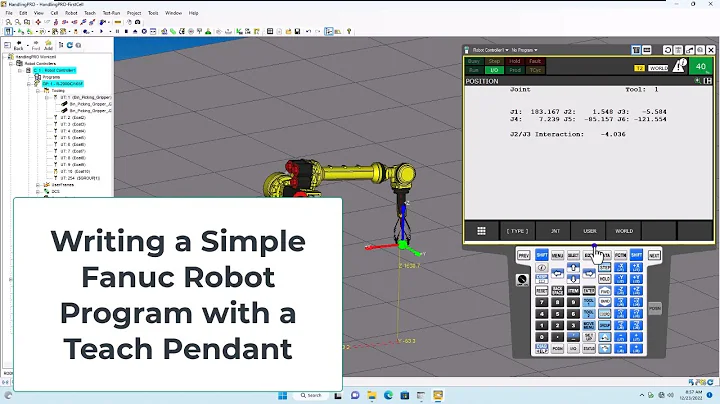720x404 pixels.
Task: Click the pendant screen zoom icon
Action: point(698,81)
